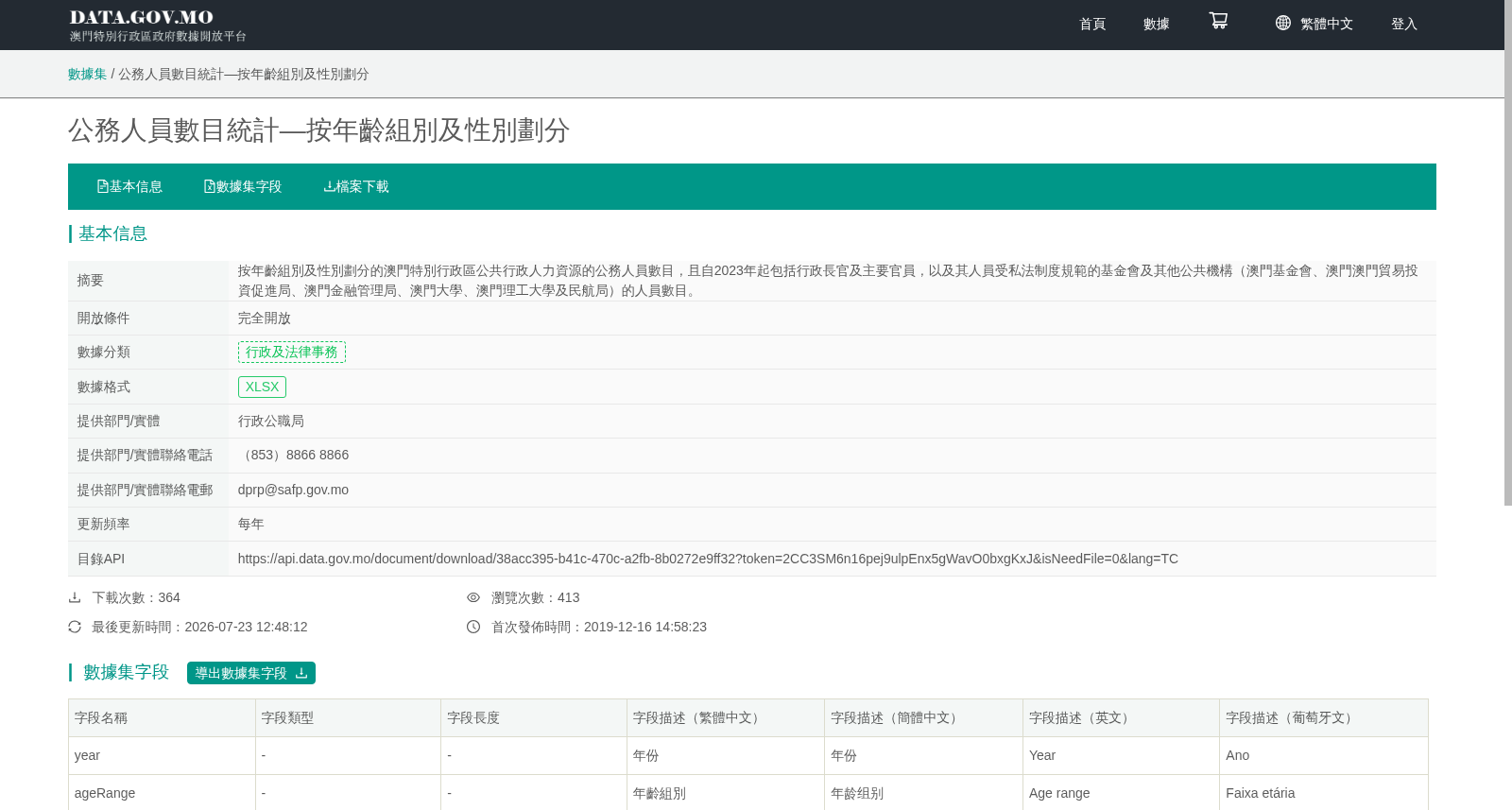Screen dimensions: 1512x810
Task: Follow the 數據集 breadcrumb link
Action: tap(87, 74)
